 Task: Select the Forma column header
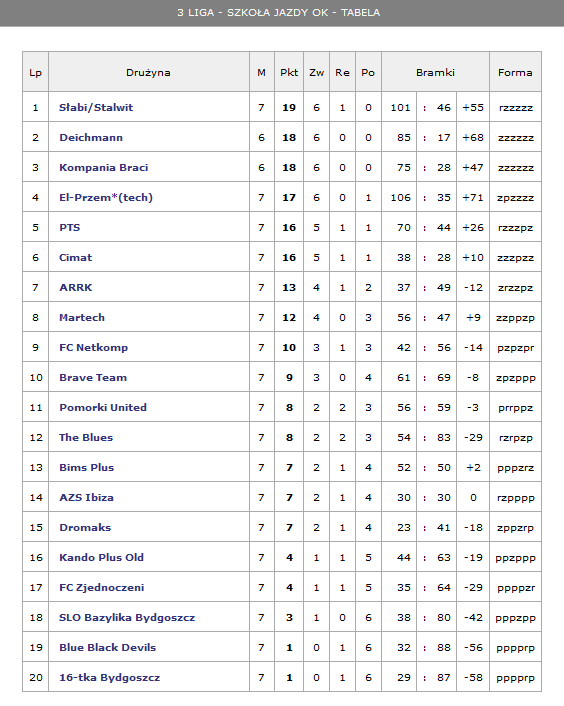515,72
